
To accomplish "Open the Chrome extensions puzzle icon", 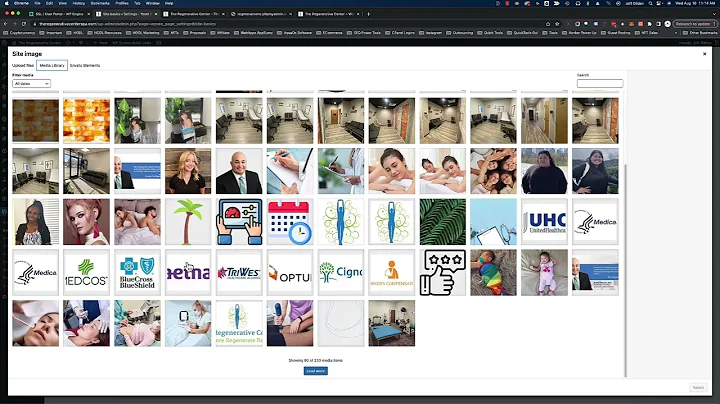I will pyautogui.click(x=650, y=24).
